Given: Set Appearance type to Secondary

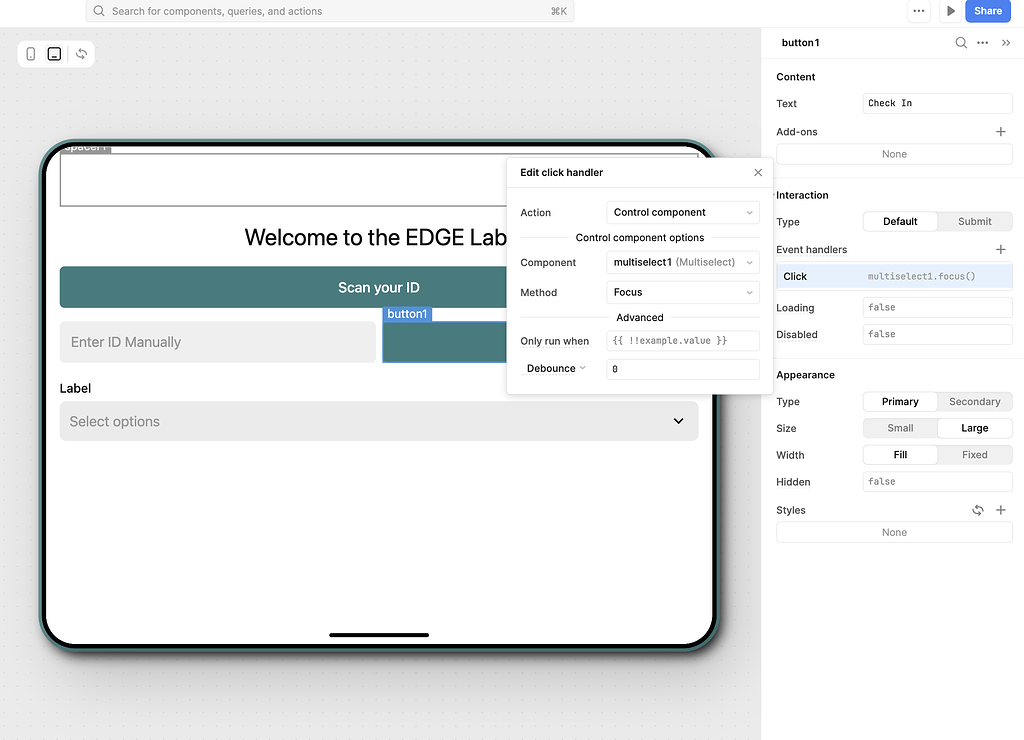Looking at the screenshot, I should click(x=975, y=402).
